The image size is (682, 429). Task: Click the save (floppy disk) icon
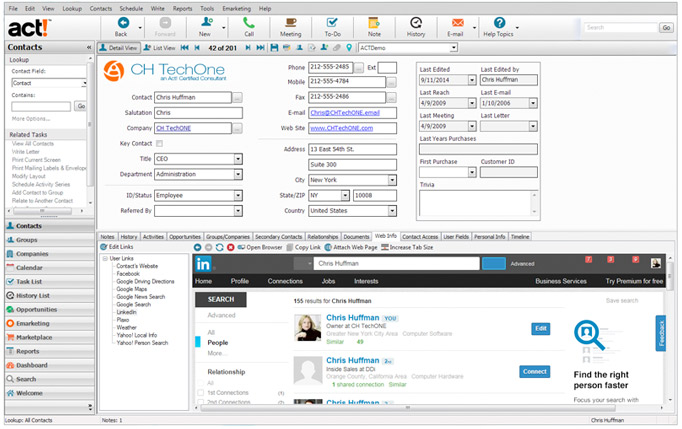pyautogui.click(x=274, y=48)
